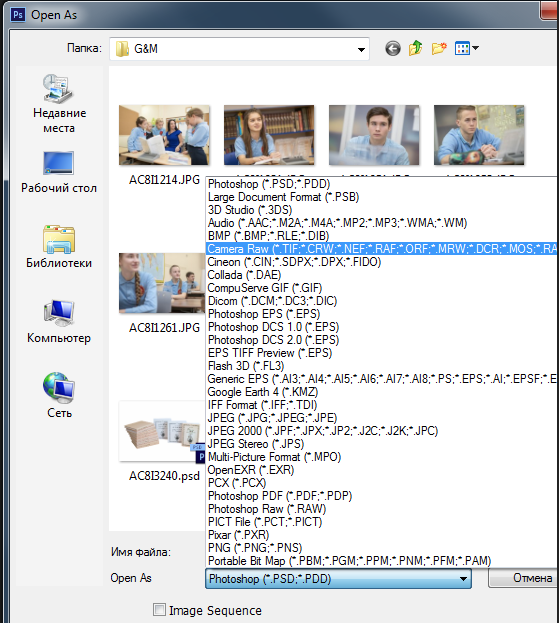
Task: Open view menu dropdown arrow
Action: [x=475, y=48]
